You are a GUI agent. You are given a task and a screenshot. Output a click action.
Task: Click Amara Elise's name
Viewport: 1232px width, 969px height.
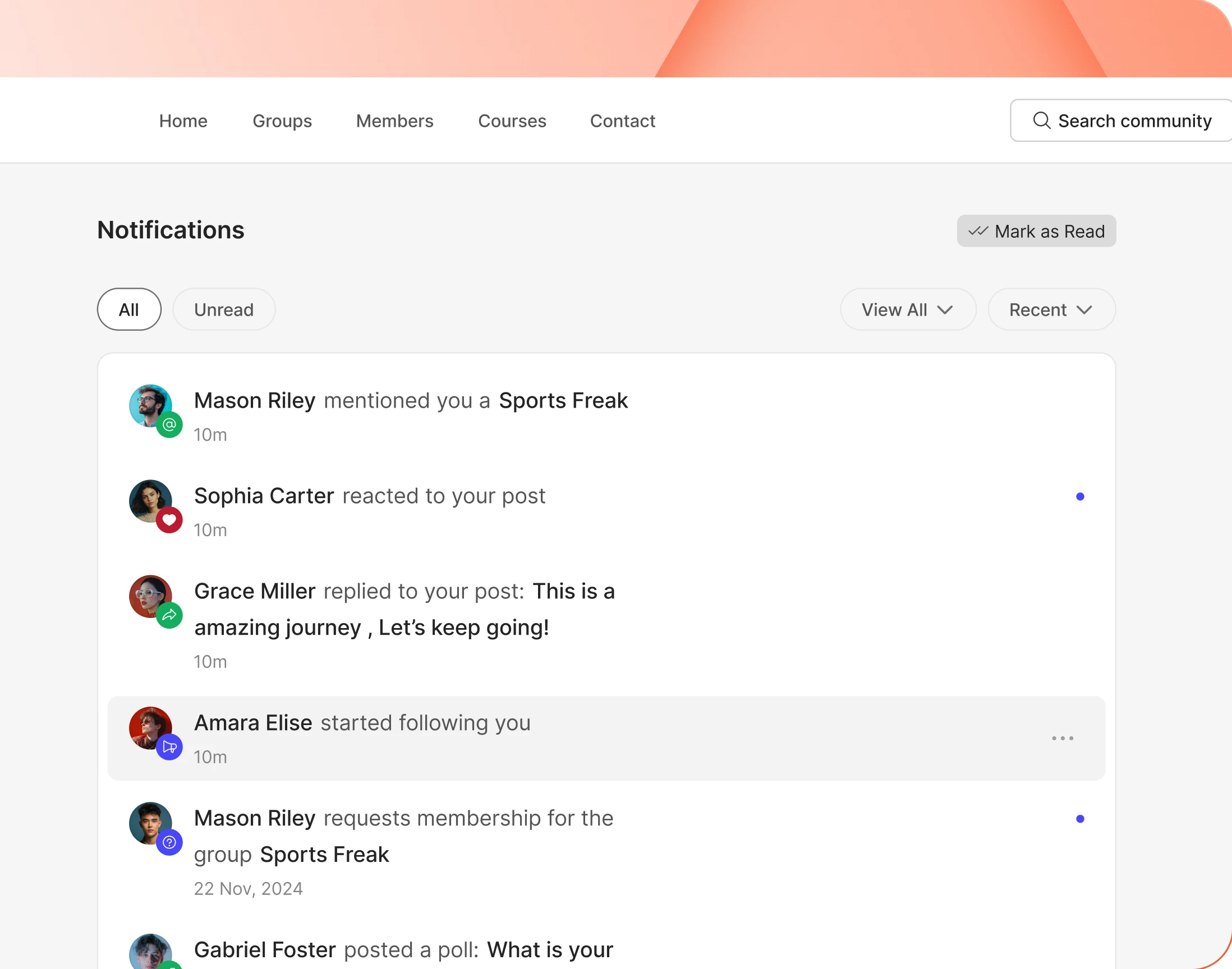click(253, 723)
